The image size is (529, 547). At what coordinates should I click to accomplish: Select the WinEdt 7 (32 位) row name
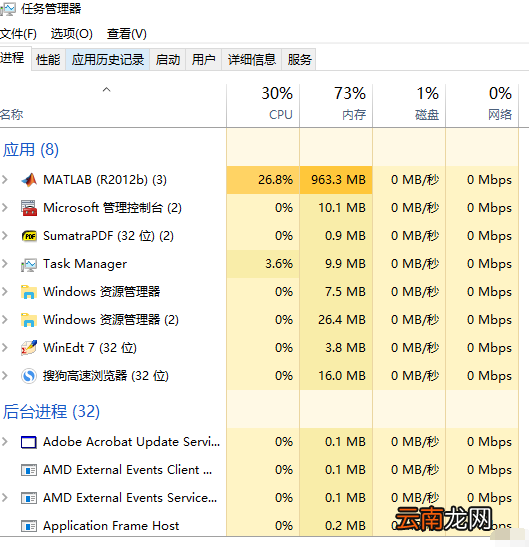(90, 348)
